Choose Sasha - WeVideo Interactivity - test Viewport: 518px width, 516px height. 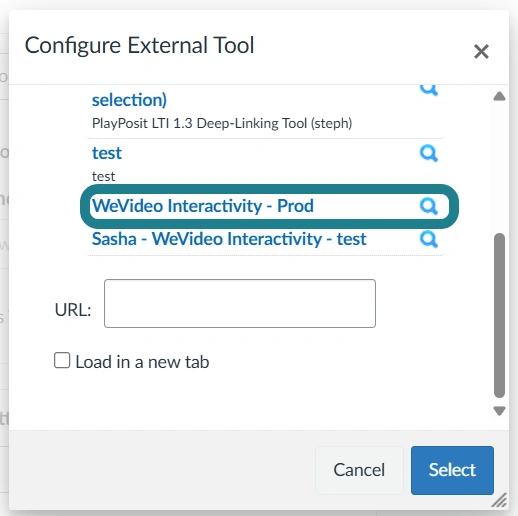229,239
